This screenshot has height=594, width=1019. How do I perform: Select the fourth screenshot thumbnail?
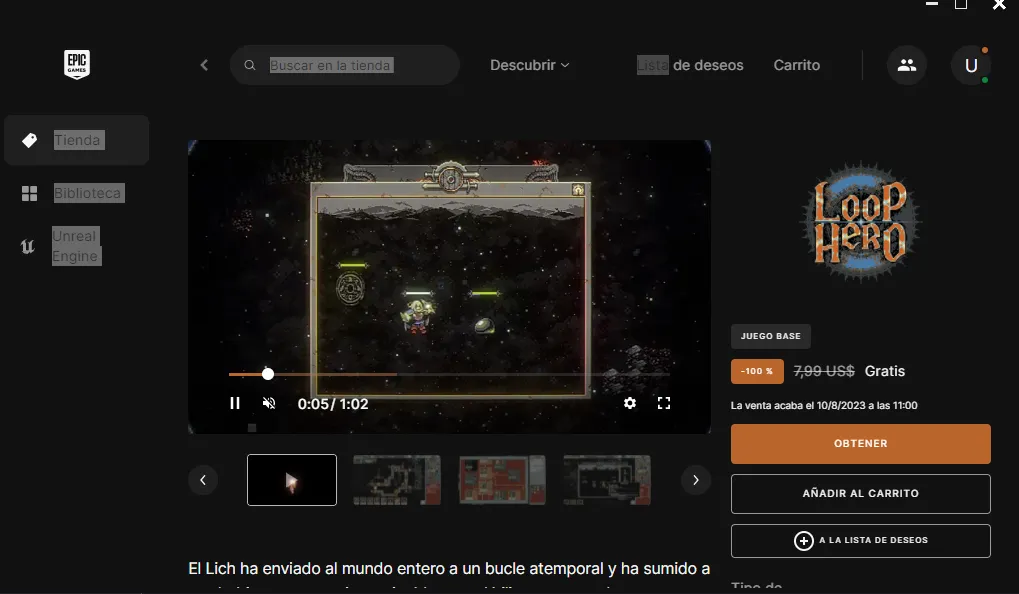point(607,480)
